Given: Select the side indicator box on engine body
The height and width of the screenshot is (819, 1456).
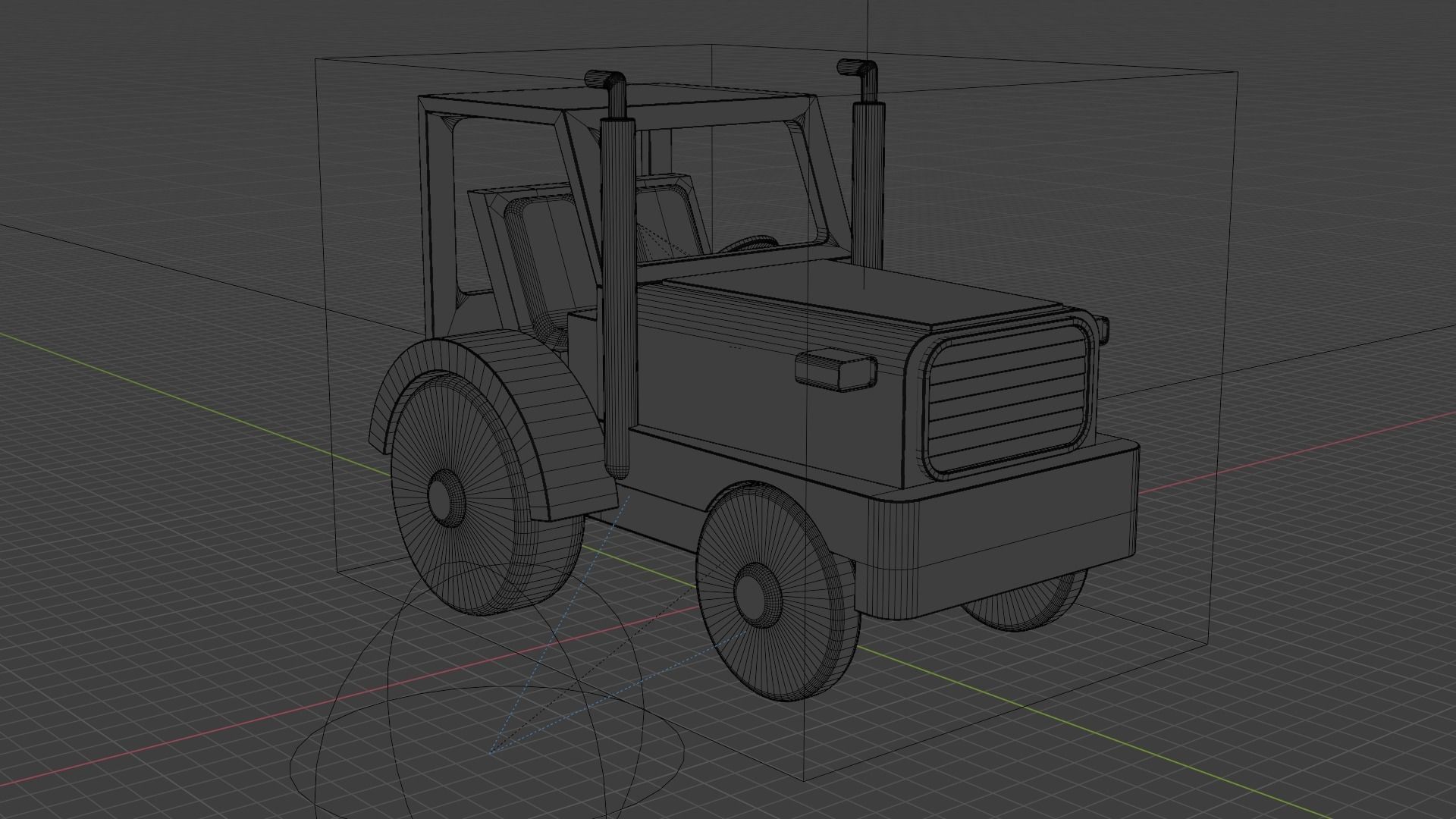Looking at the screenshot, I should click(x=836, y=371).
